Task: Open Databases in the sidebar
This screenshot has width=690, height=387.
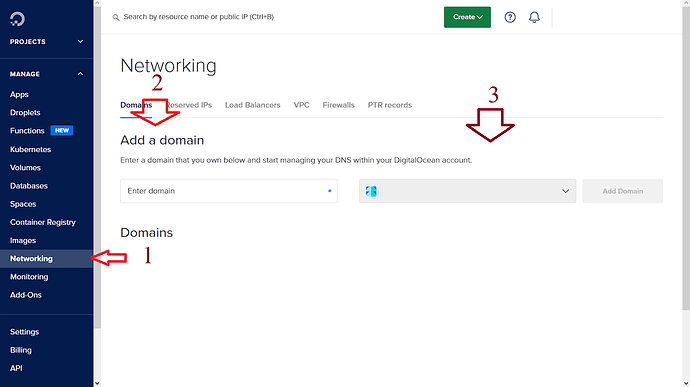Action: coord(29,186)
